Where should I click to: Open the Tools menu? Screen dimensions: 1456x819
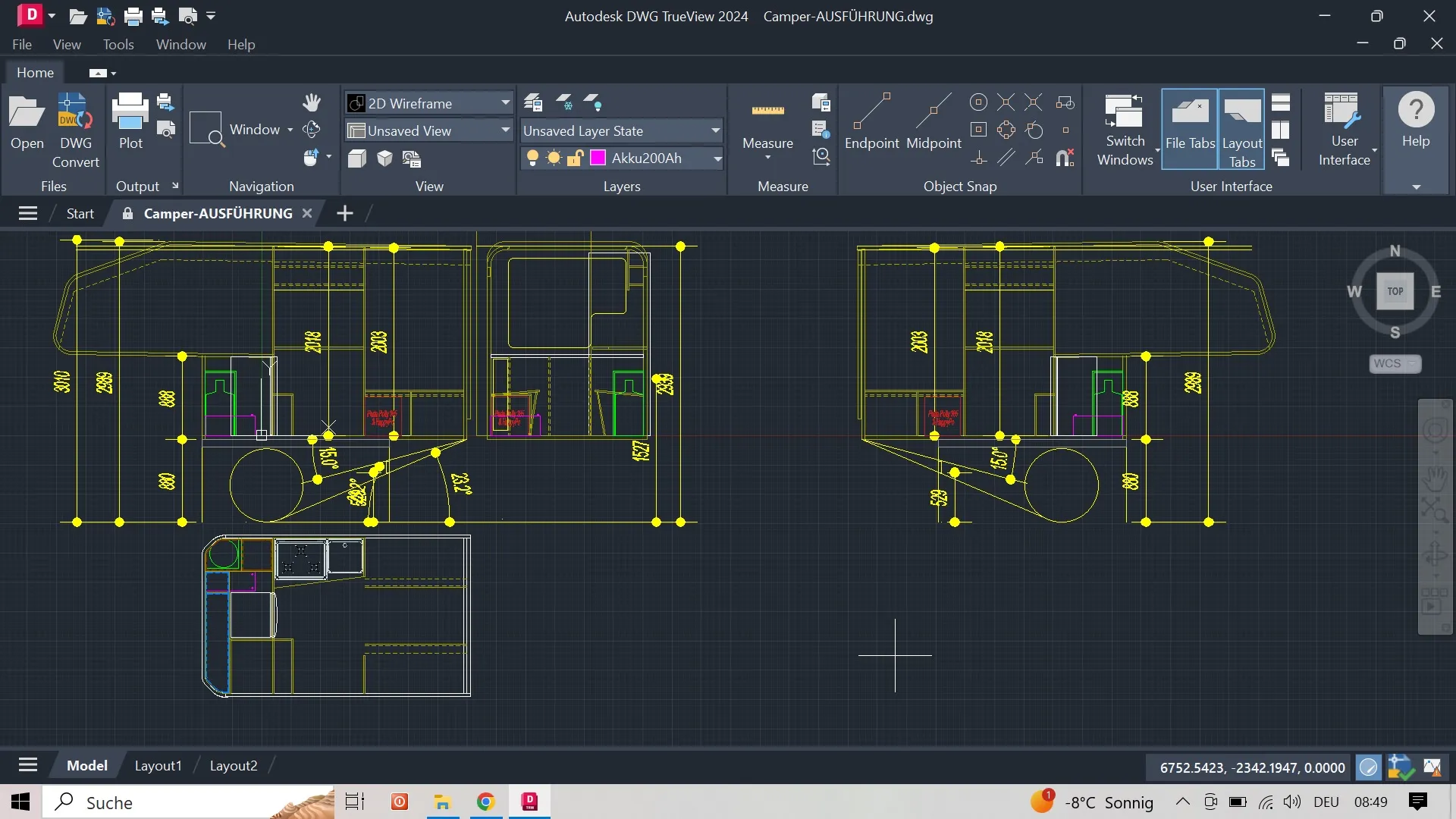118,45
